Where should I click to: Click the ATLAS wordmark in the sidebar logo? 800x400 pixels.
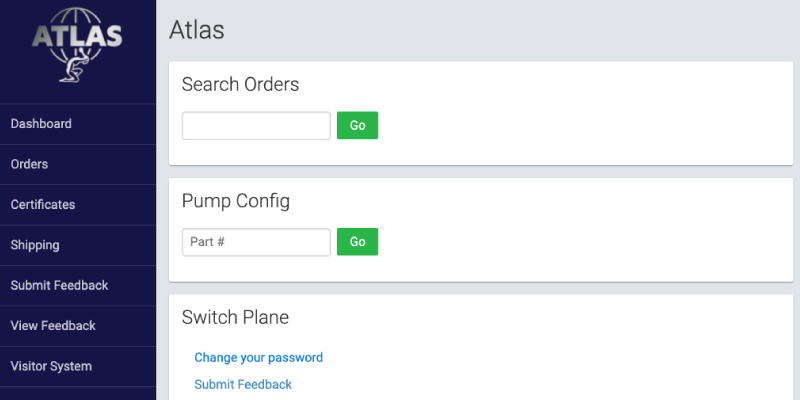[x=77, y=36]
